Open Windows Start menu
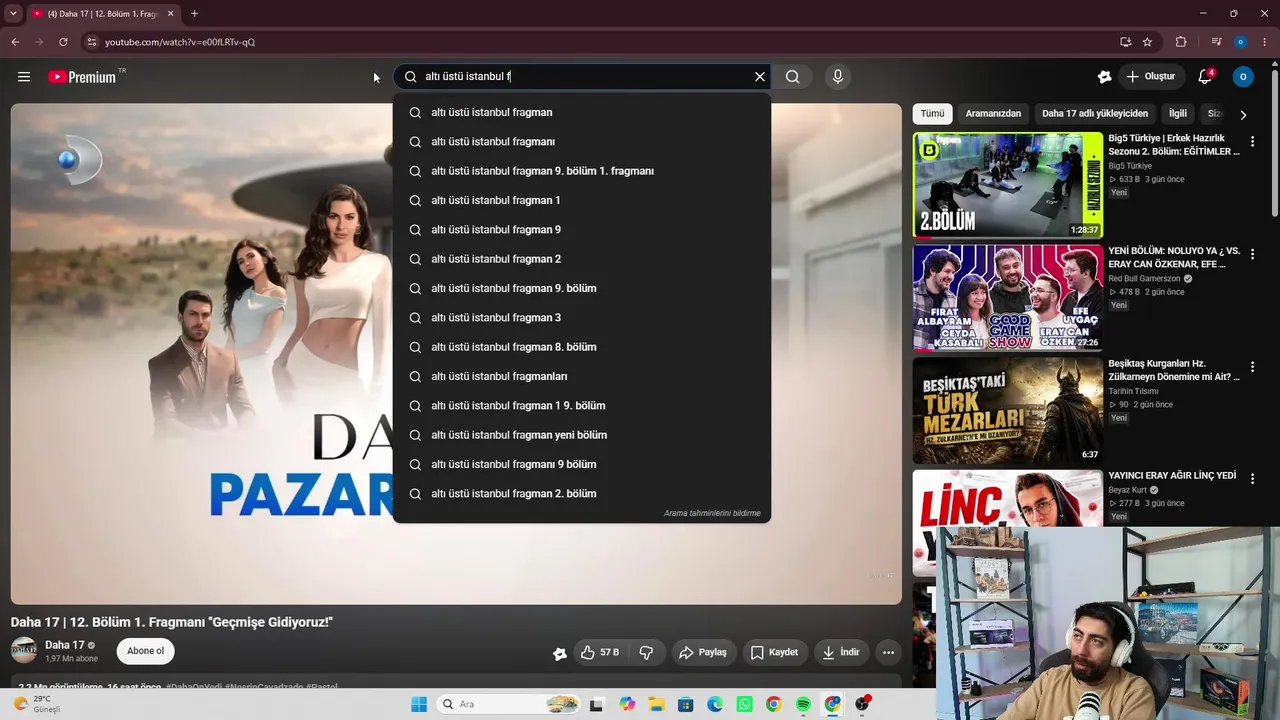The height and width of the screenshot is (720, 1280). click(419, 704)
